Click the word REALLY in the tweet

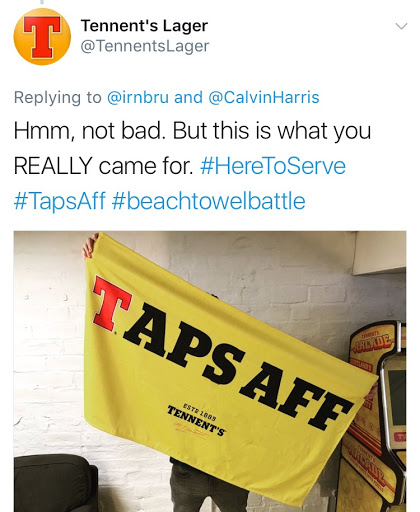point(53,166)
